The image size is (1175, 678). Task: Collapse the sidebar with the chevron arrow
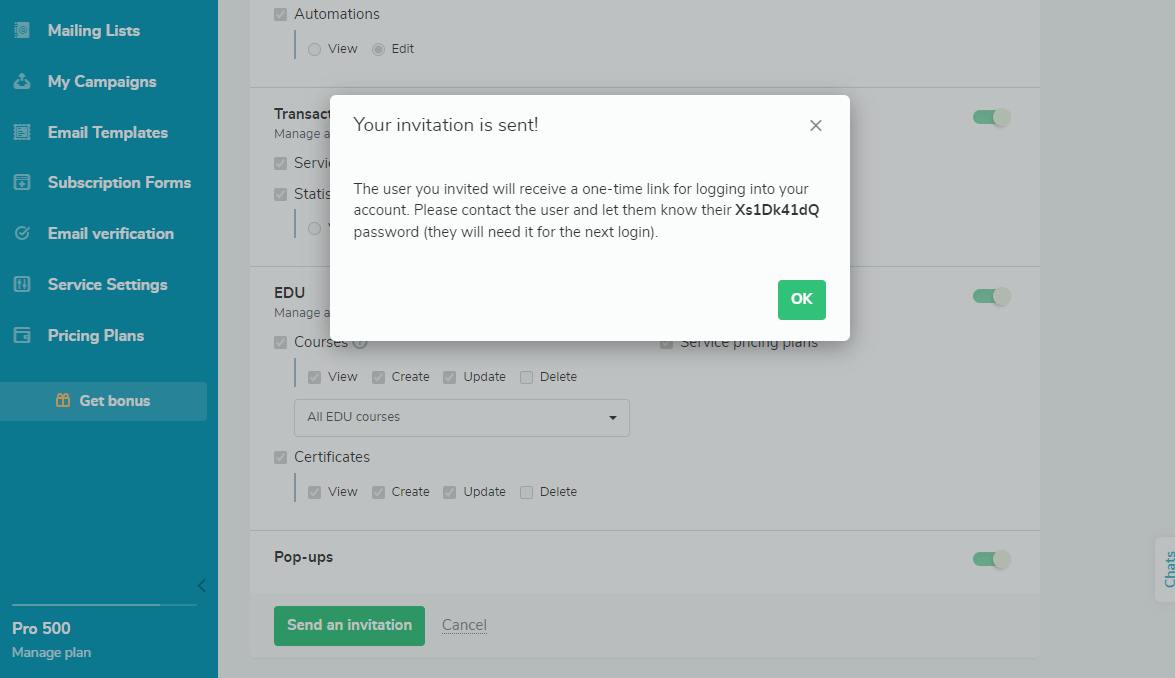click(202, 586)
